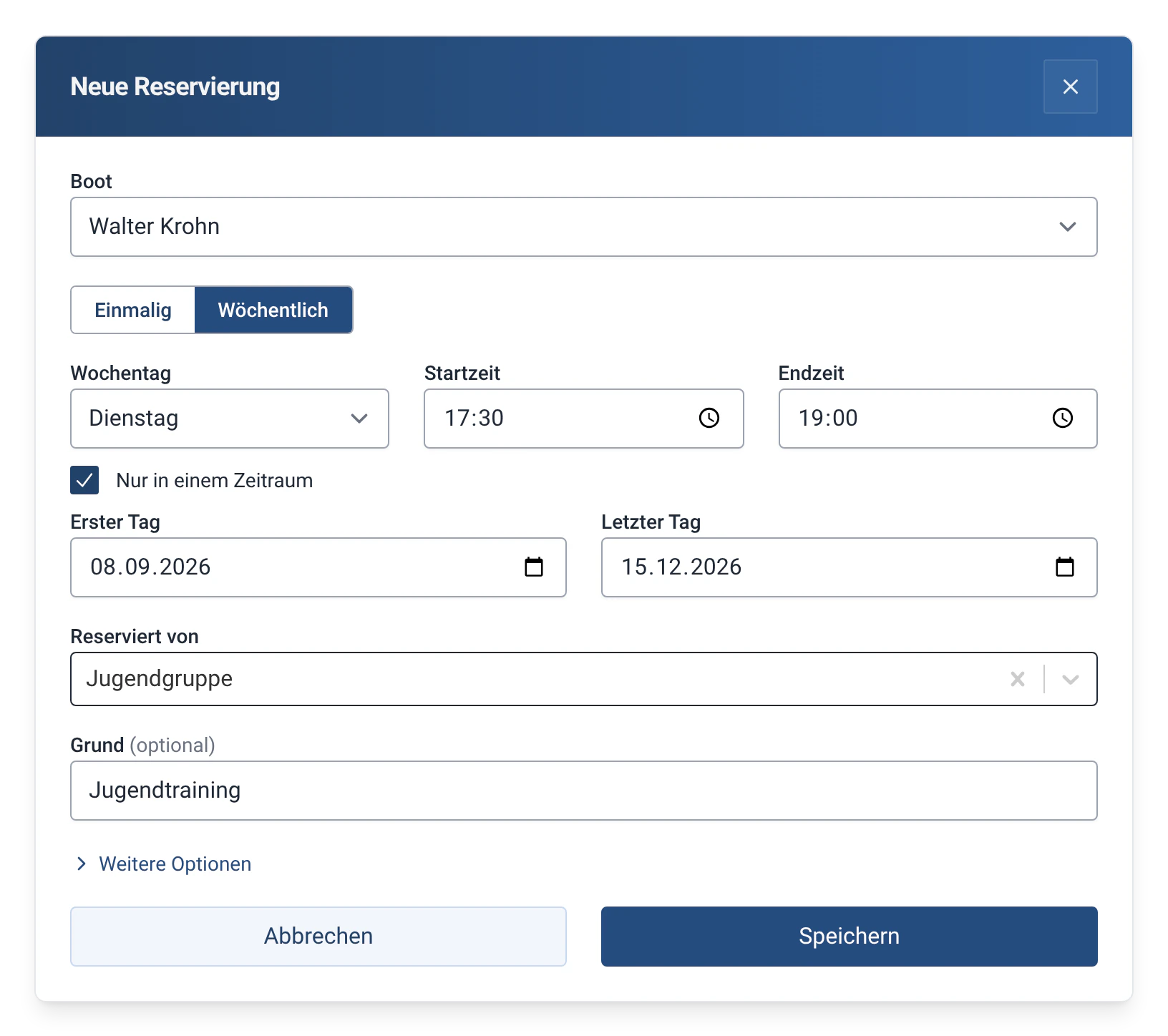Click the Endzeit input showing 19:00
The height and width of the screenshot is (1036, 1168).
click(x=938, y=419)
